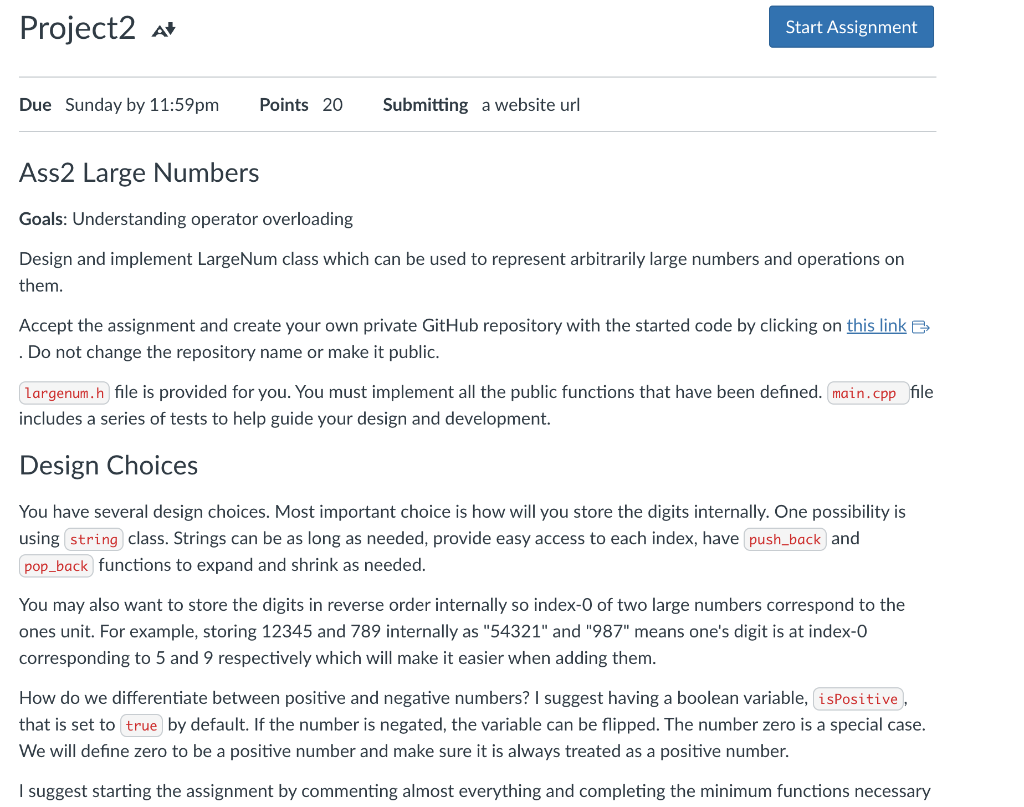This screenshot has width=1024, height=807.
Task: Click the Project2 page title
Action: click(x=77, y=29)
